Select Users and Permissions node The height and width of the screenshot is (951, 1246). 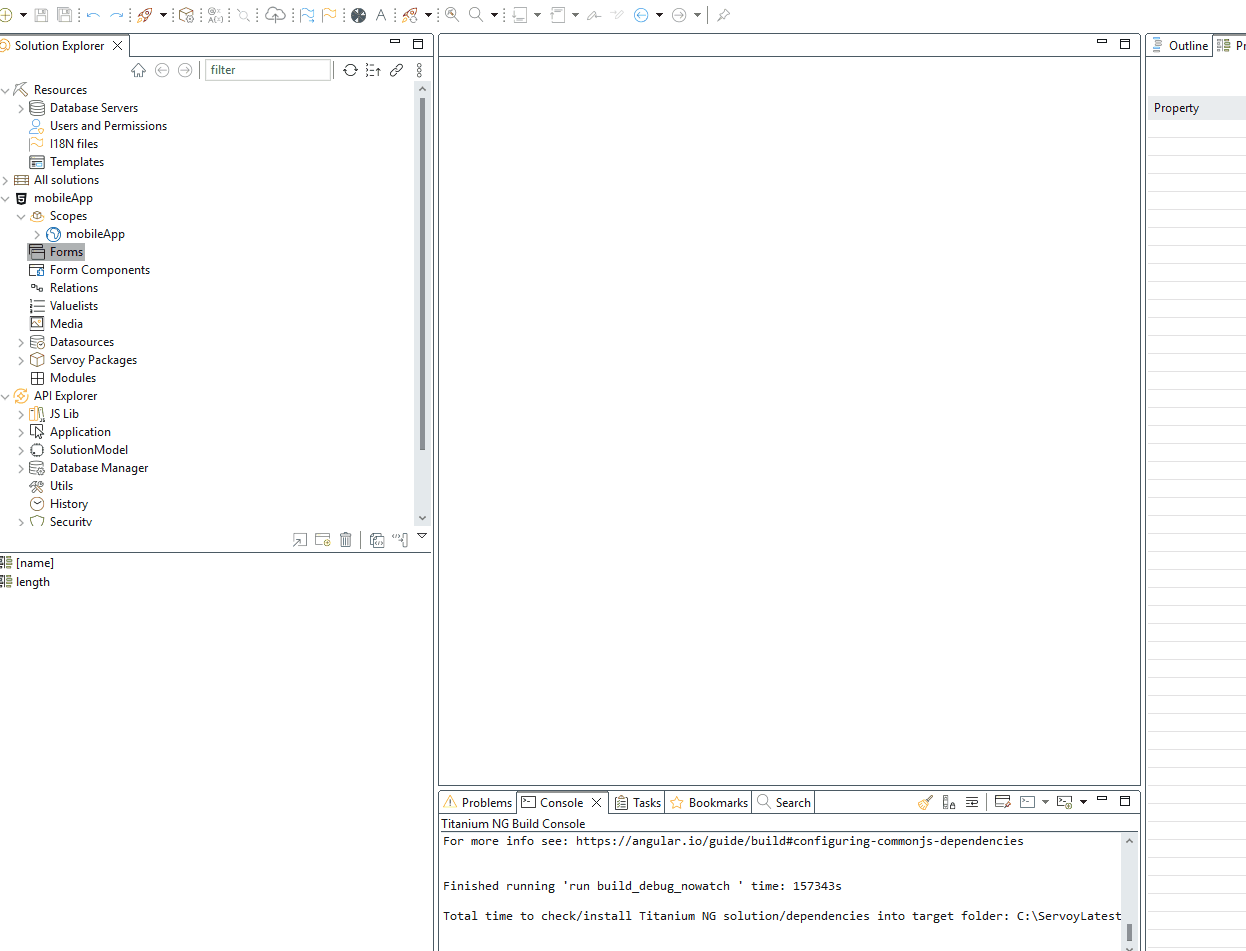108,126
